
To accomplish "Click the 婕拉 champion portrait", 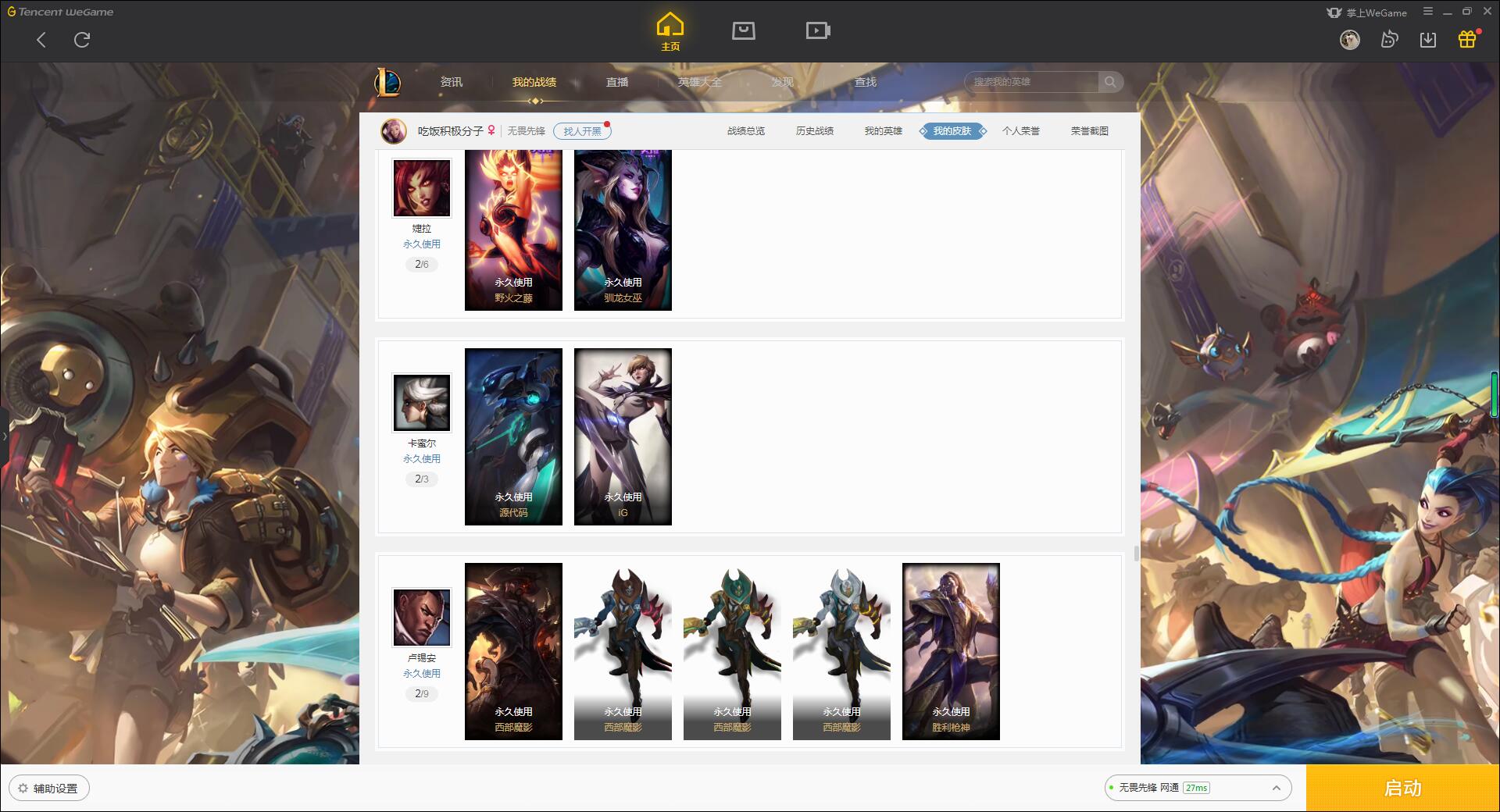I will (x=421, y=188).
